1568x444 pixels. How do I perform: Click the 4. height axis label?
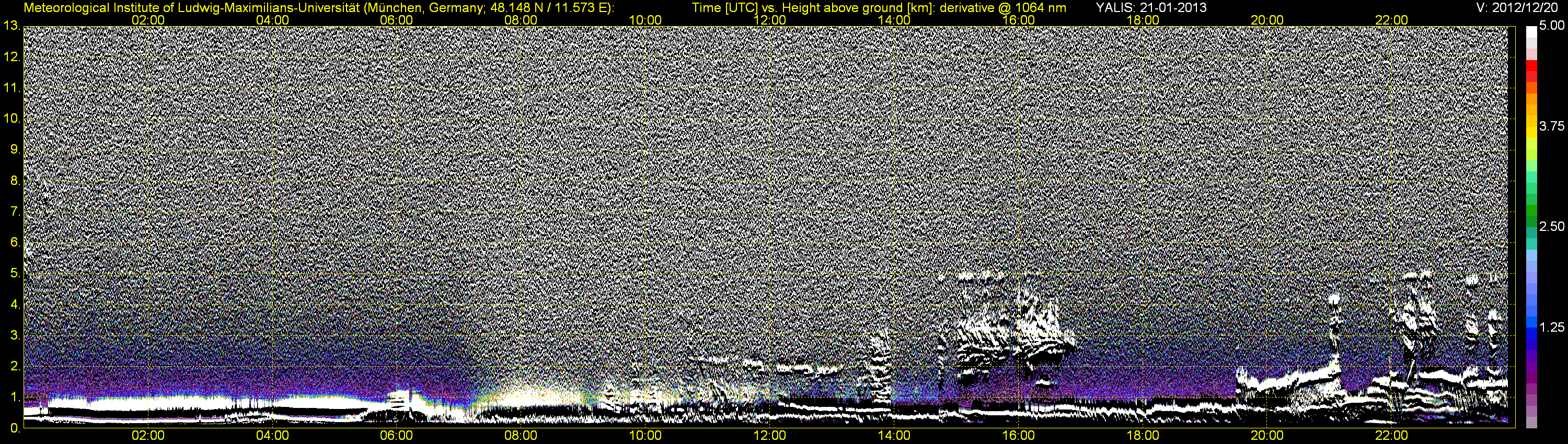(15, 304)
